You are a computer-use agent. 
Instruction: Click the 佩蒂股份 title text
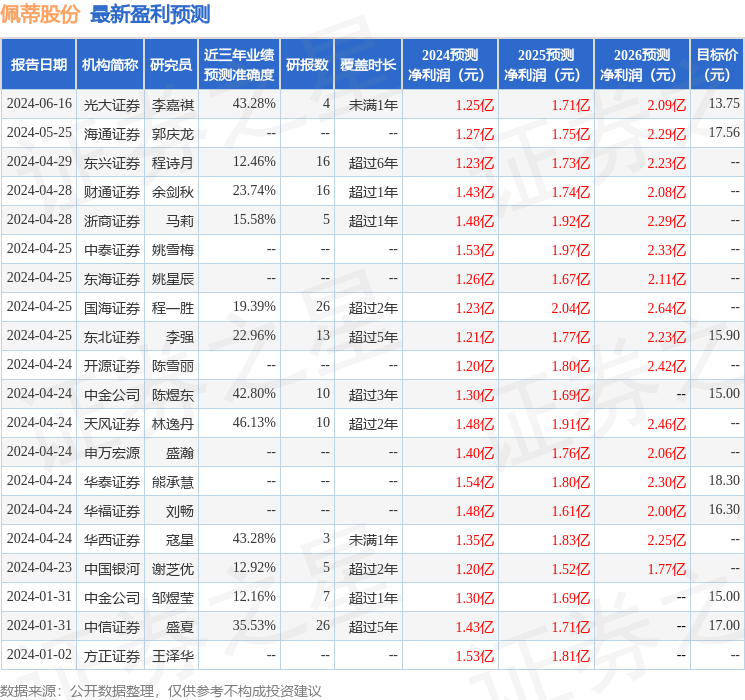(x=40, y=14)
